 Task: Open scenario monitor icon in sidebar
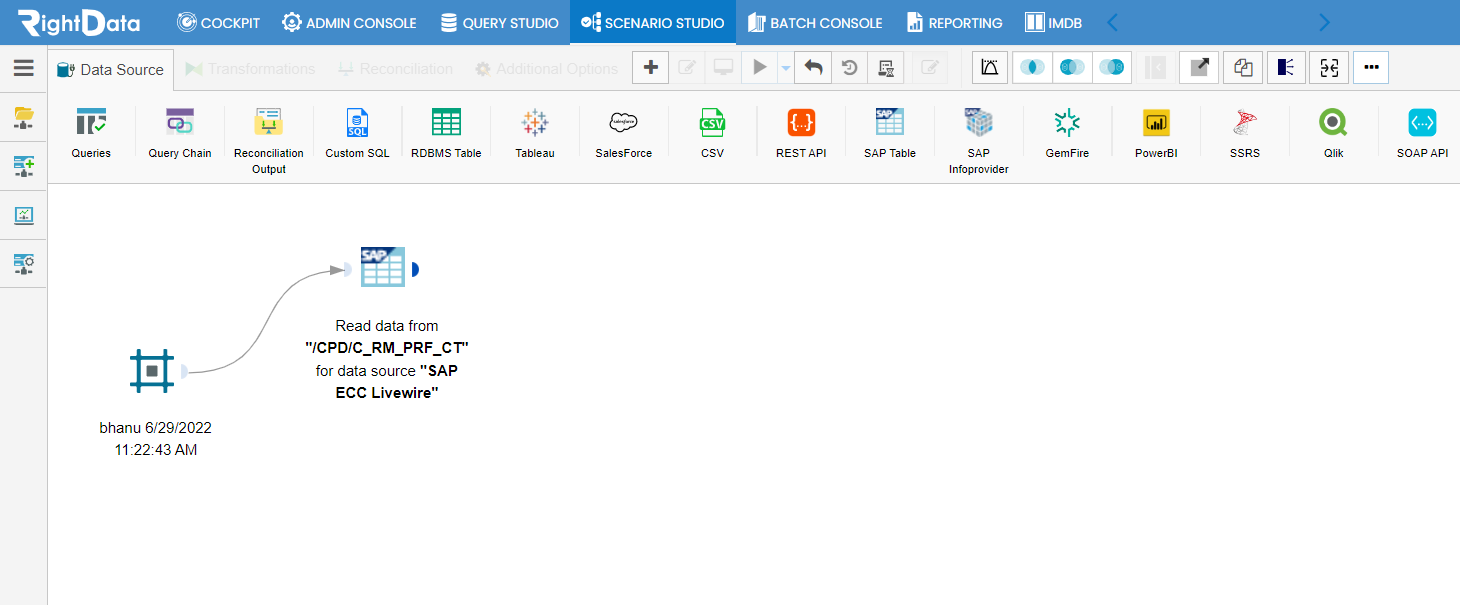click(24, 215)
